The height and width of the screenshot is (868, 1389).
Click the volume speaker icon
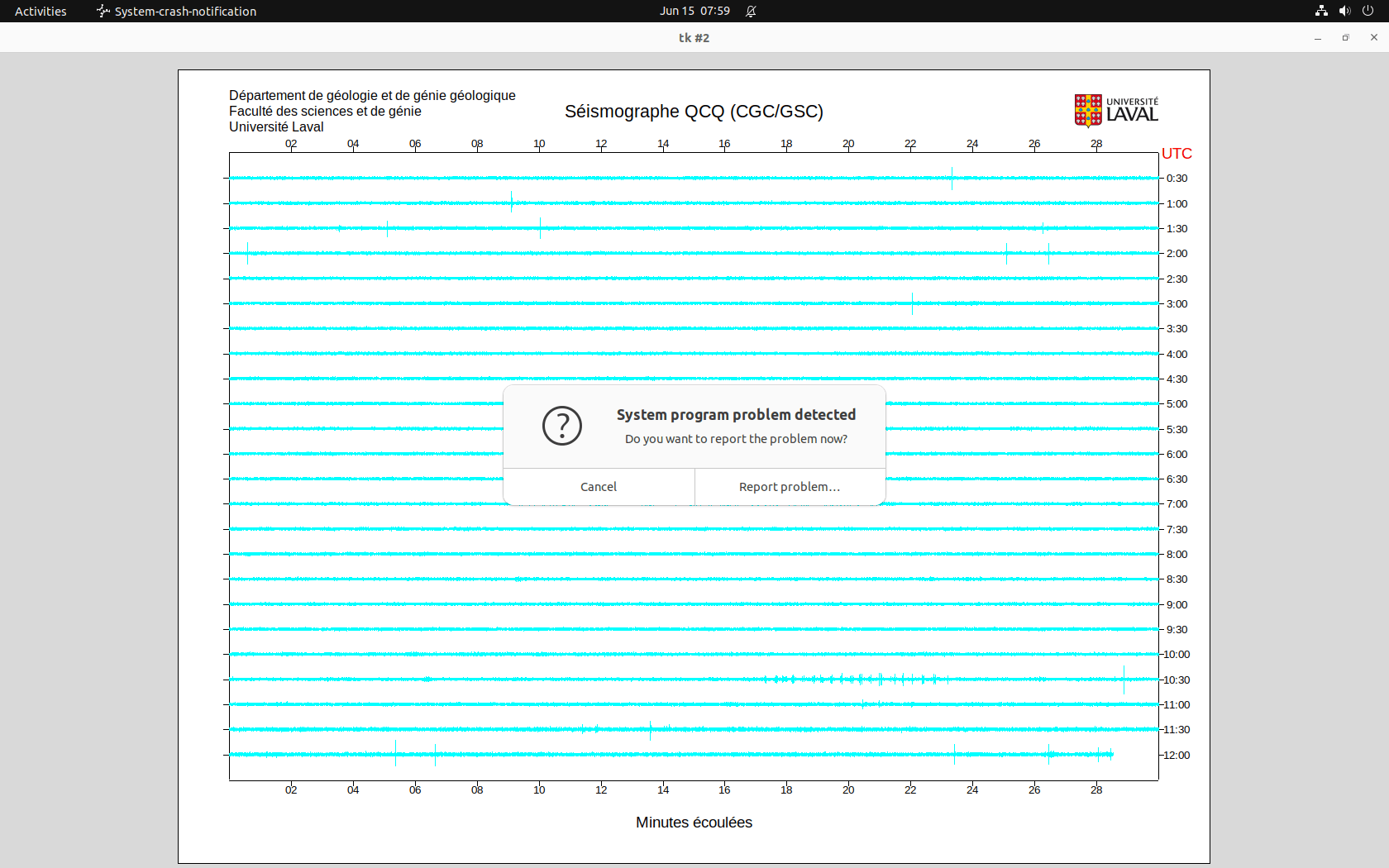point(1344,11)
